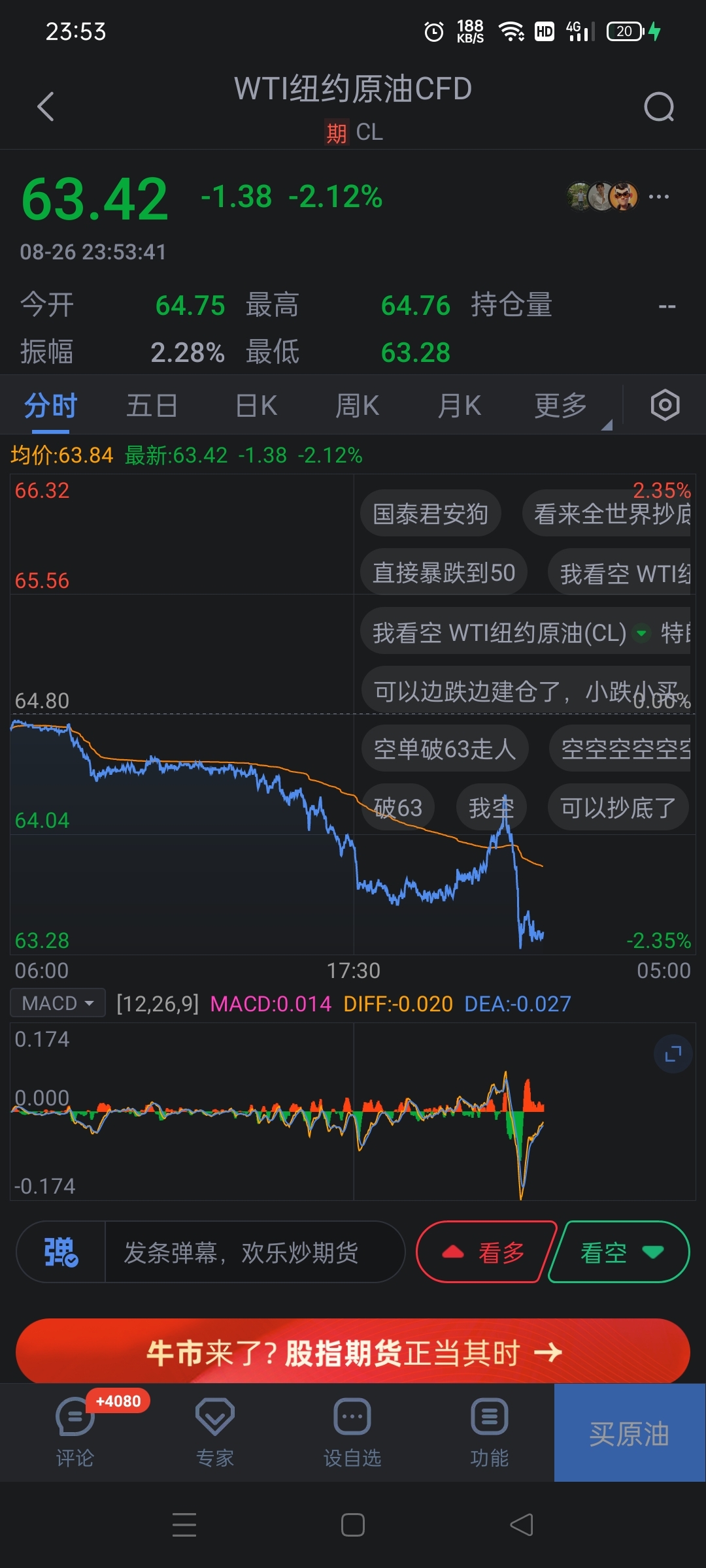The height and width of the screenshot is (1568, 706).
Task: Tap the 可以边跌边建仓了 danmaku bubble
Action: [x=526, y=690]
